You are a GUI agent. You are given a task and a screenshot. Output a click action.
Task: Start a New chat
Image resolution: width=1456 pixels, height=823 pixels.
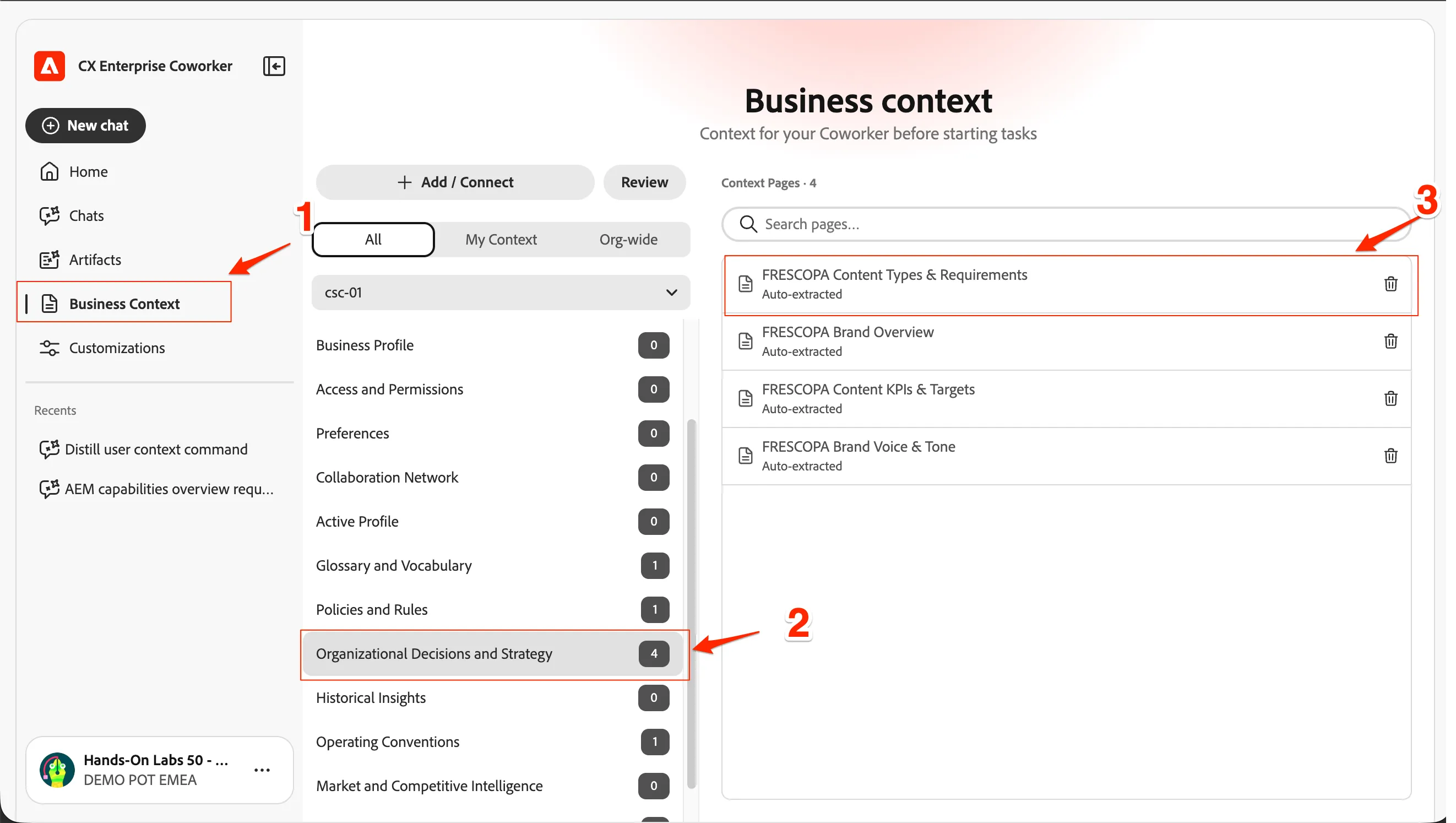[85, 126]
